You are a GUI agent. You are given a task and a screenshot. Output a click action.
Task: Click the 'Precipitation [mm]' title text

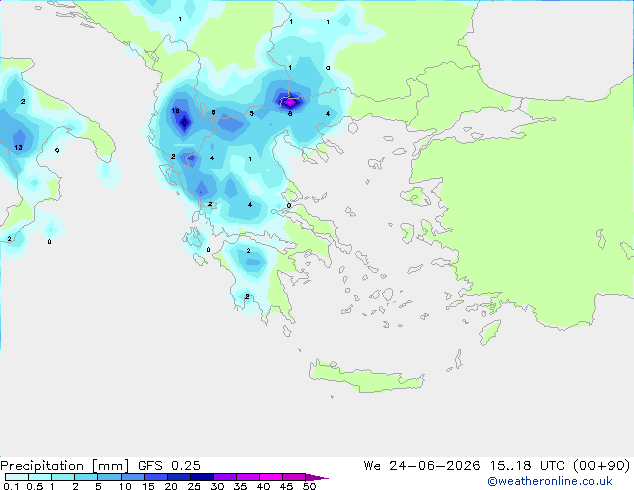point(65,466)
